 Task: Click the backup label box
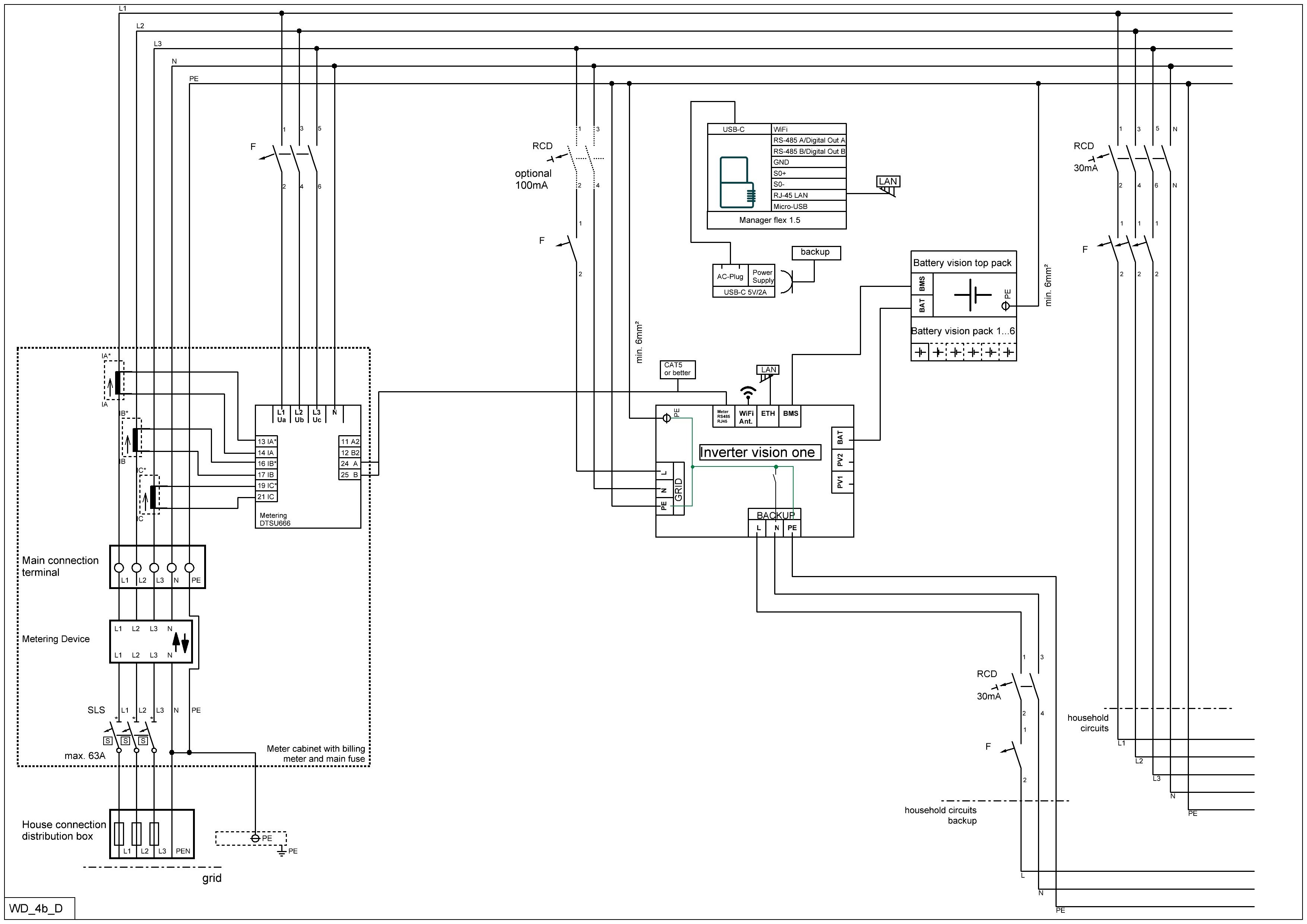816,252
